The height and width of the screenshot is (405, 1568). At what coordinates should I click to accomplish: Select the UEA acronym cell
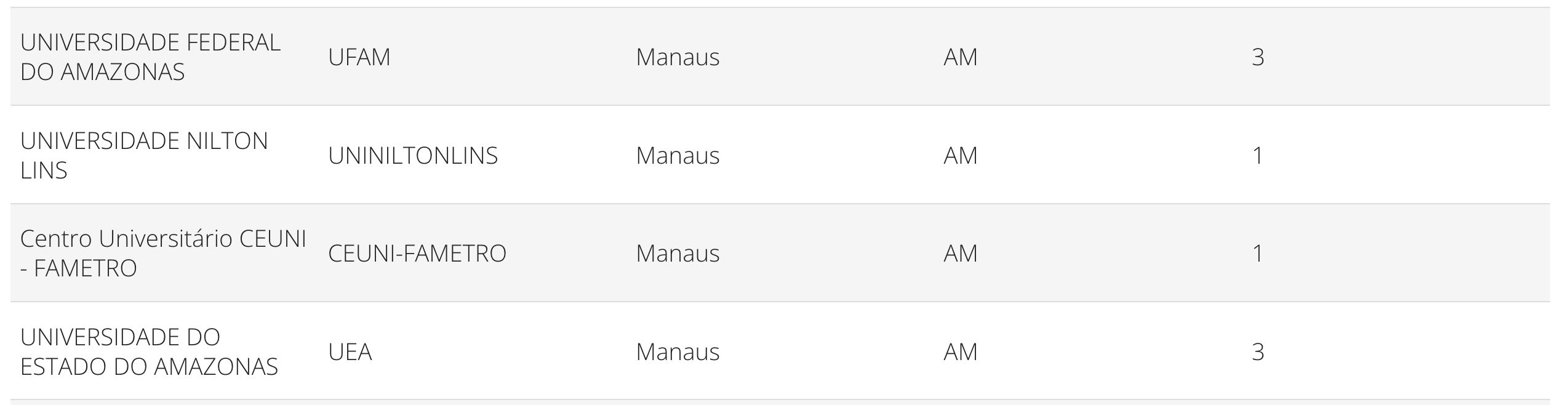pyautogui.click(x=350, y=352)
